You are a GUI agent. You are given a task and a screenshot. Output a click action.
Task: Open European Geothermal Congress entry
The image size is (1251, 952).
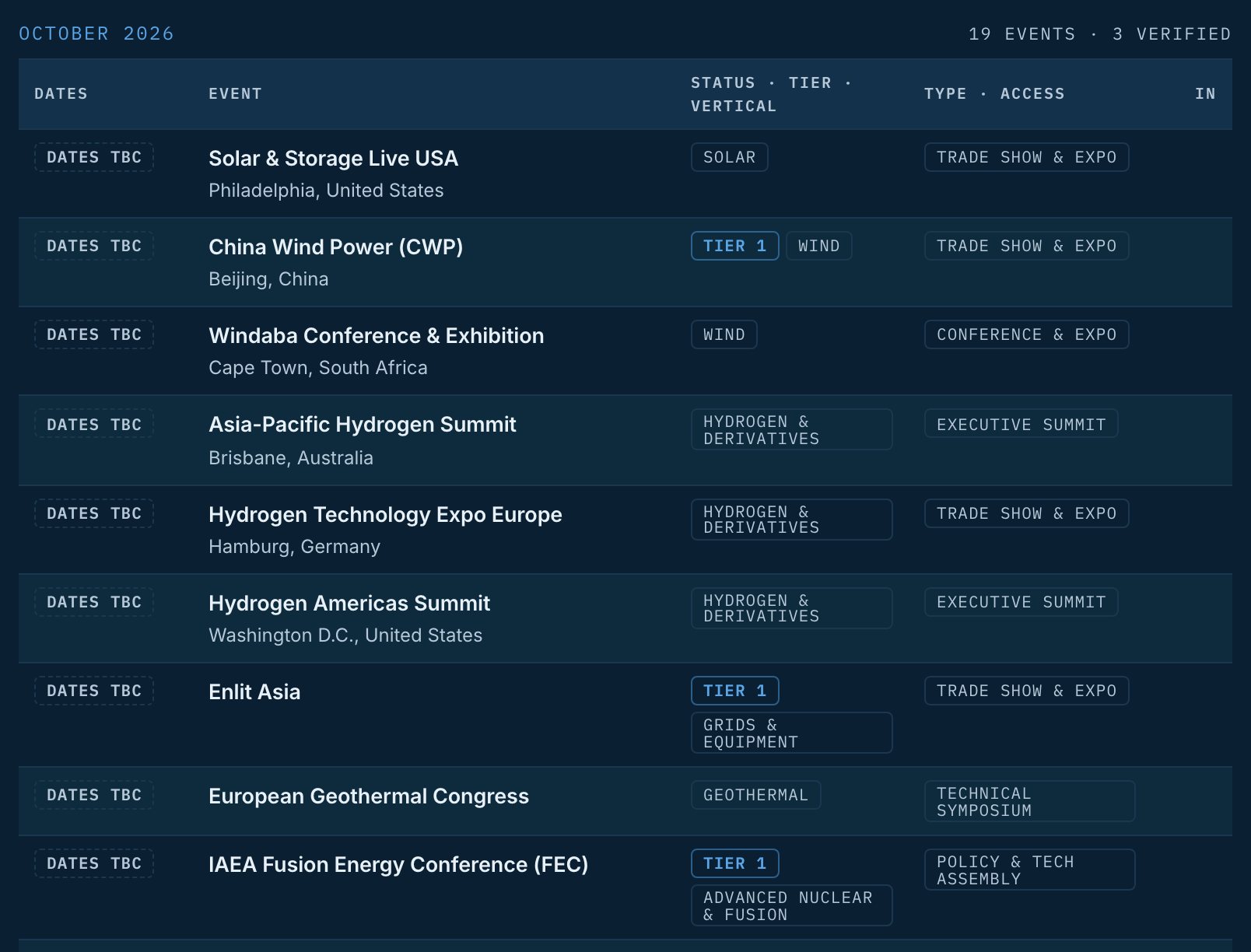click(x=369, y=796)
